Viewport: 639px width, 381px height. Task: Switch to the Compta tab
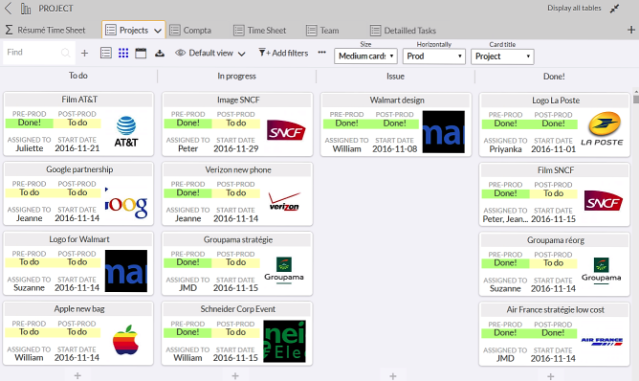pos(190,30)
